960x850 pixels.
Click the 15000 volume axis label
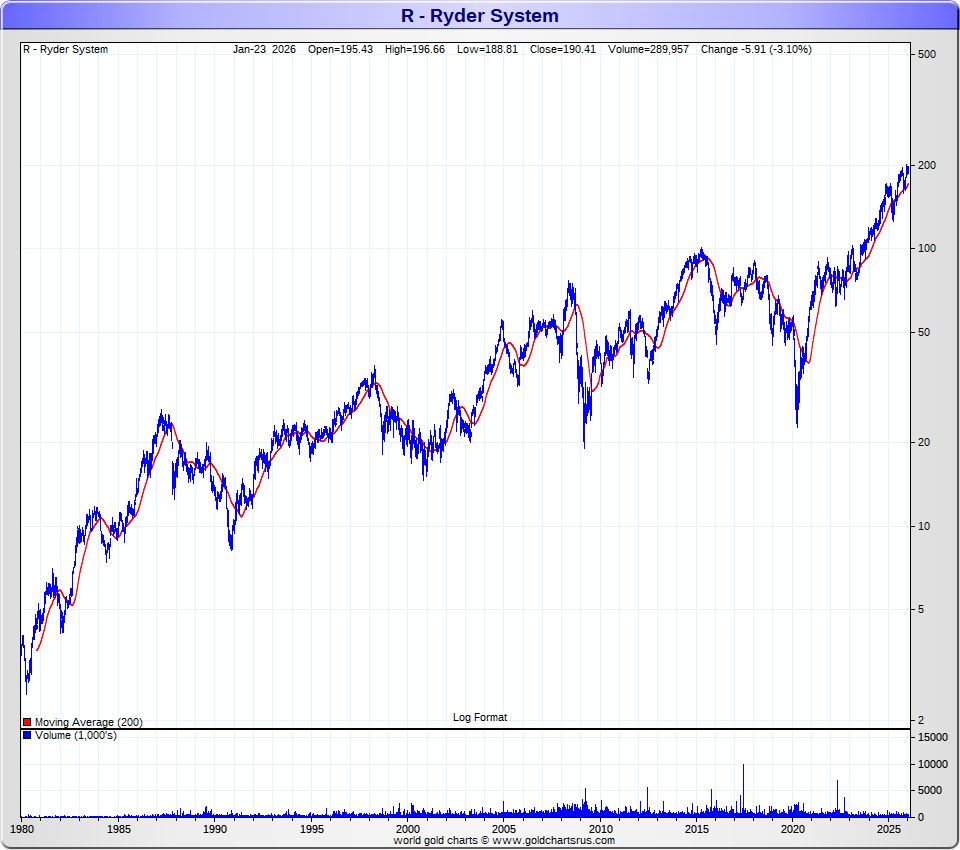[x=933, y=738]
